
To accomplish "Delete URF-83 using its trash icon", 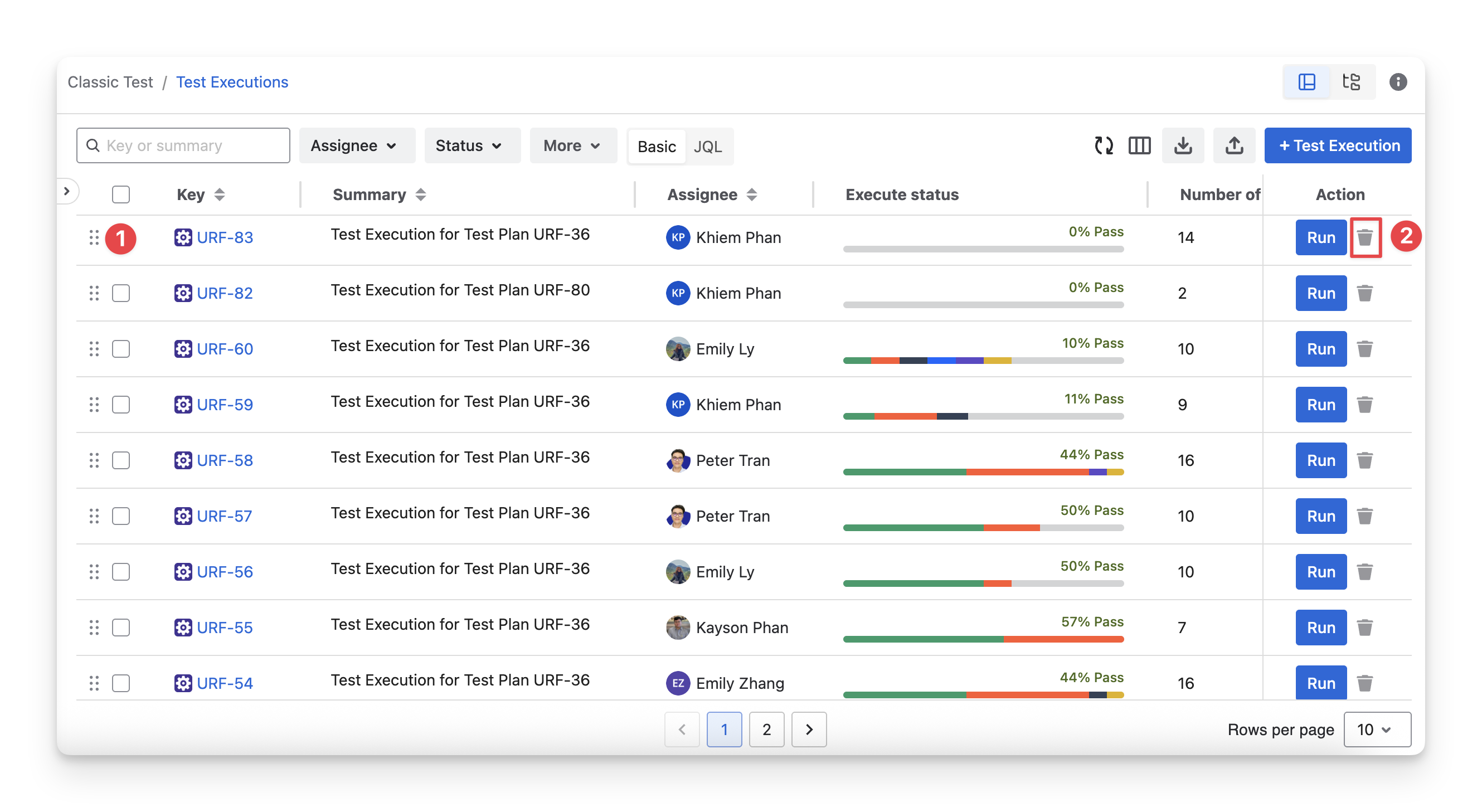I will pyautogui.click(x=1364, y=237).
